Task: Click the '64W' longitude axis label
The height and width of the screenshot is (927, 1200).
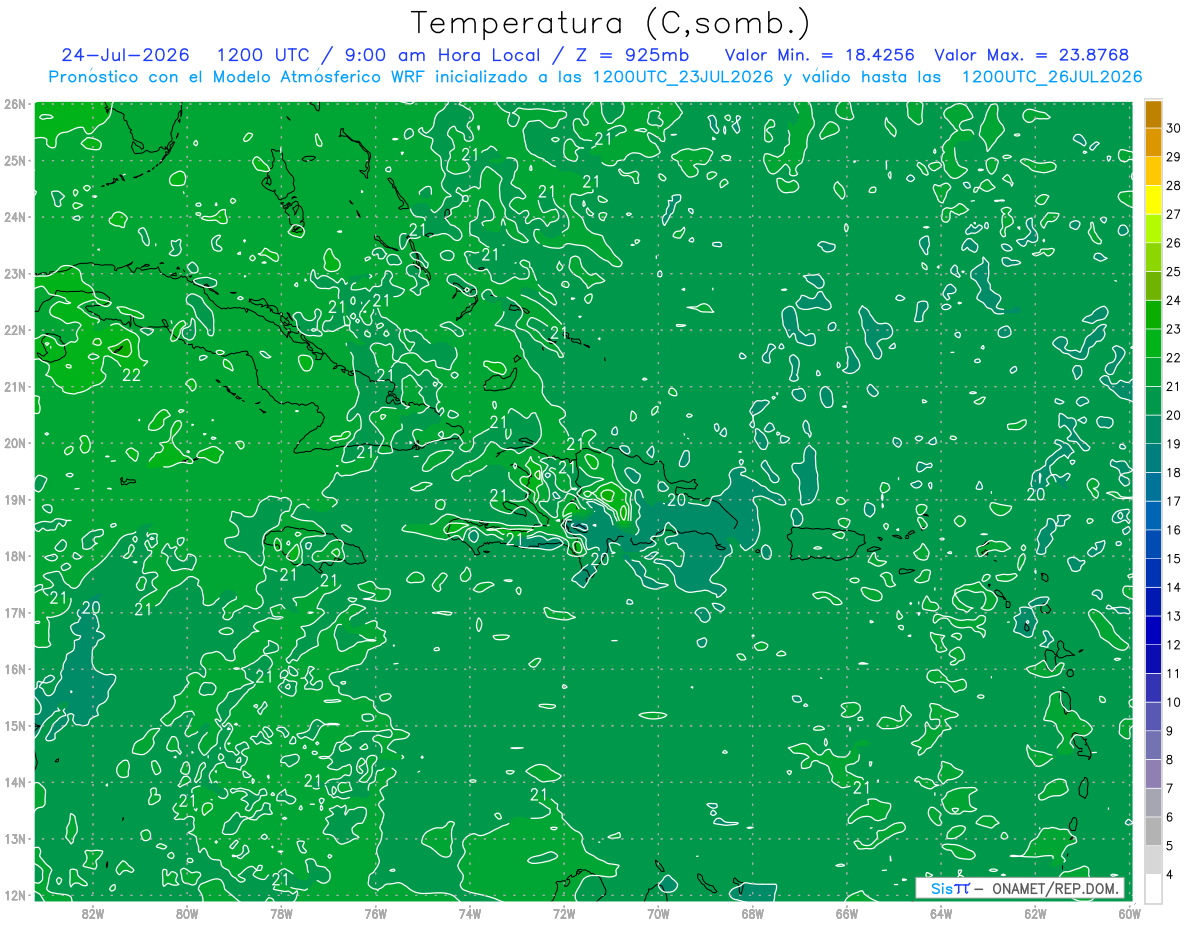Action: [941, 912]
